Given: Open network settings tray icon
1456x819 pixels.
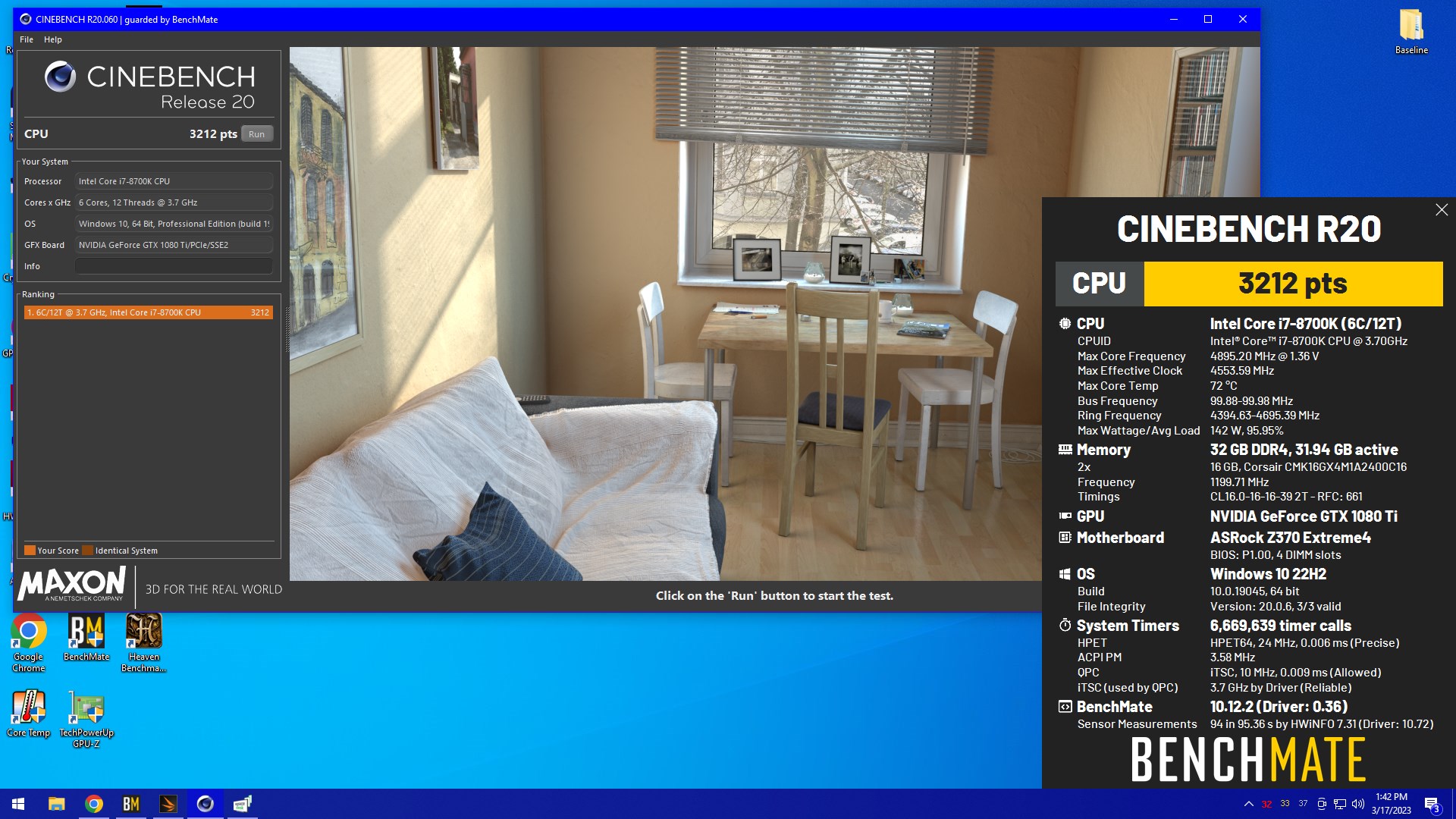Looking at the screenshot, I should pos(1340,804).
